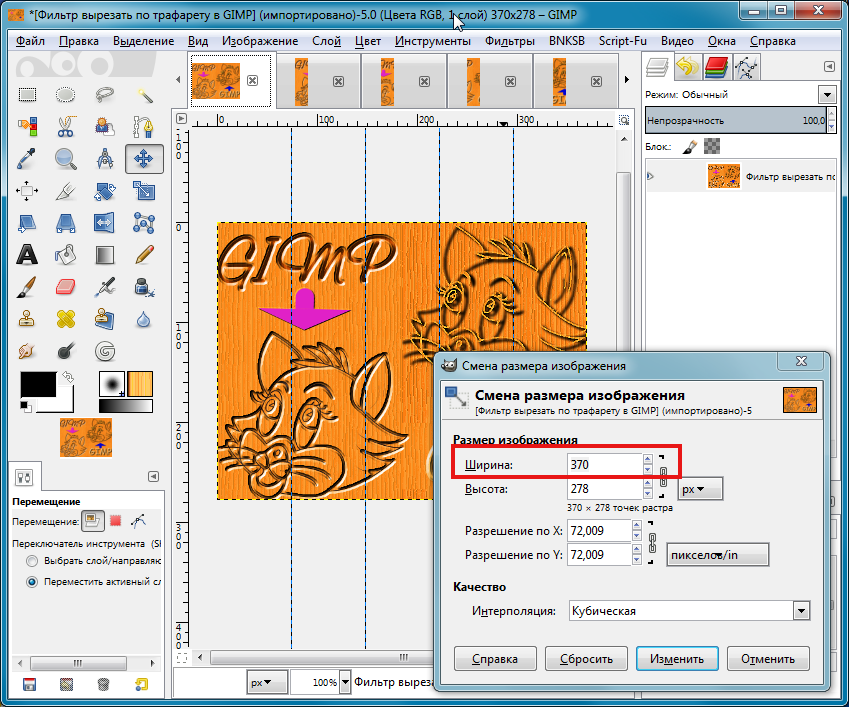Image resolution: width=849 pixels, height=707 pixels.
Task: Select the Pencil tool
Action: point(144,254)
